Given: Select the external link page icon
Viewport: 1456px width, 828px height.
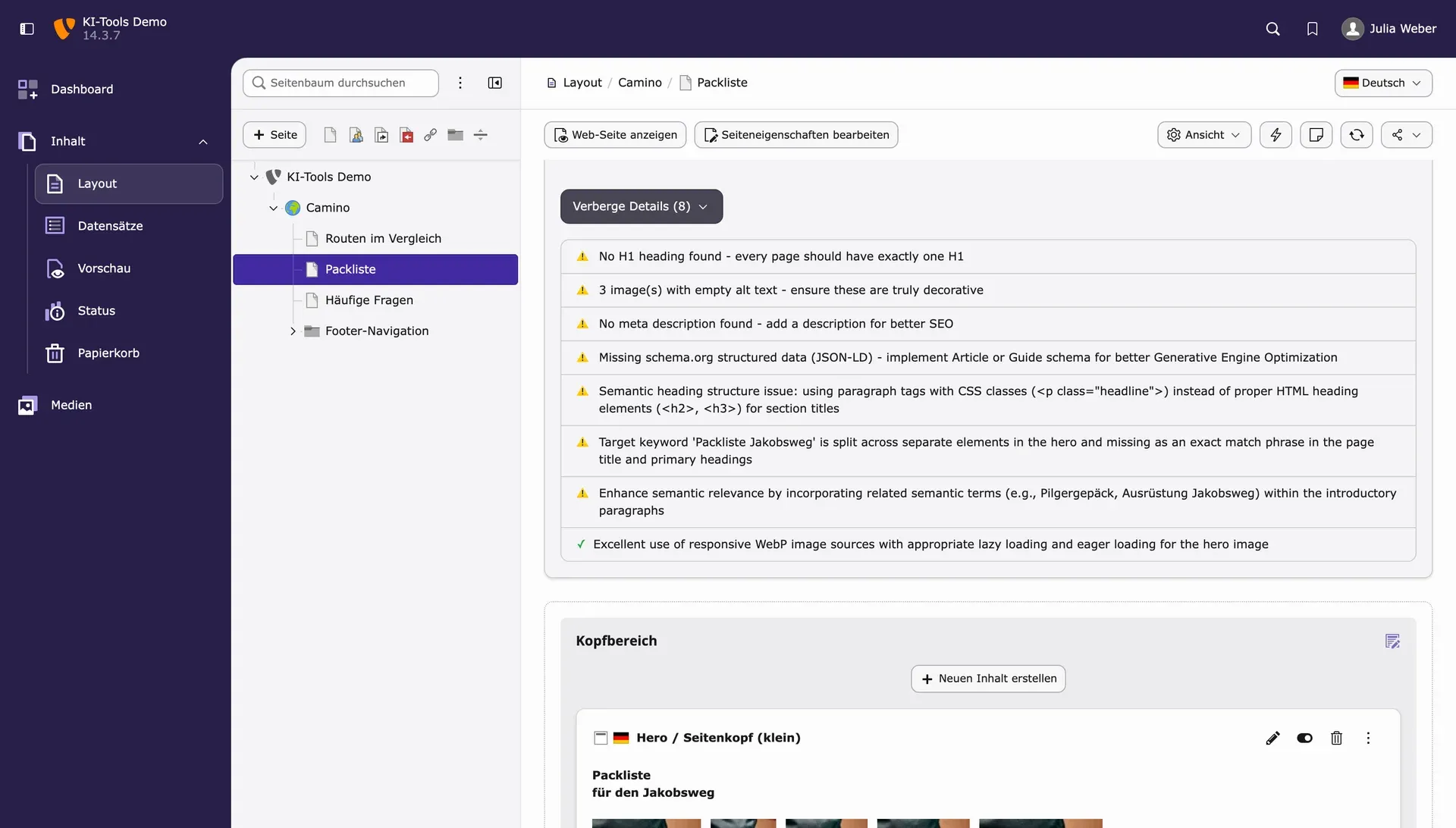Looking at the screenshot, I should point(431,135).
